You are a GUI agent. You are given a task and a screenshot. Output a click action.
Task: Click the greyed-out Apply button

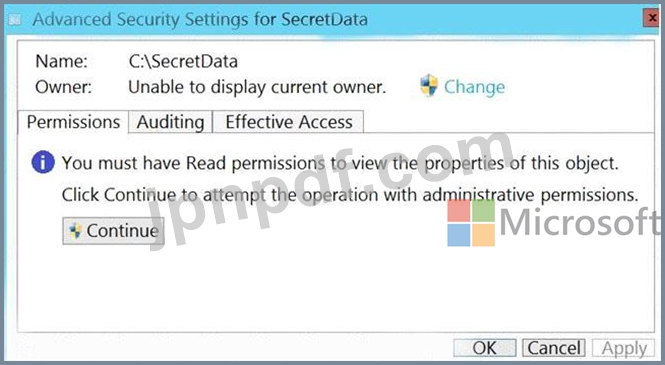tap(623, 348)
